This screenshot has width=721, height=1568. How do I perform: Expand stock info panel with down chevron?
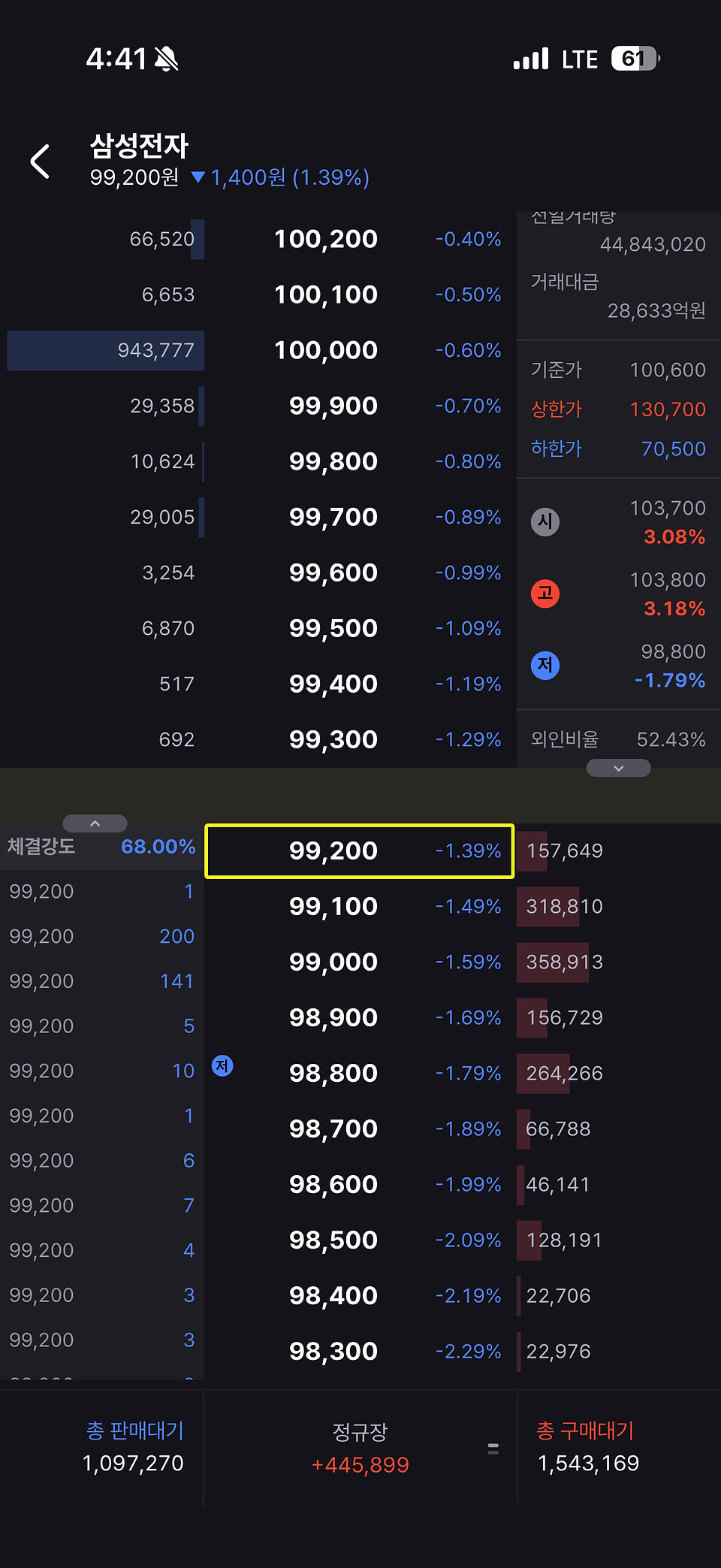click(619, 768)
